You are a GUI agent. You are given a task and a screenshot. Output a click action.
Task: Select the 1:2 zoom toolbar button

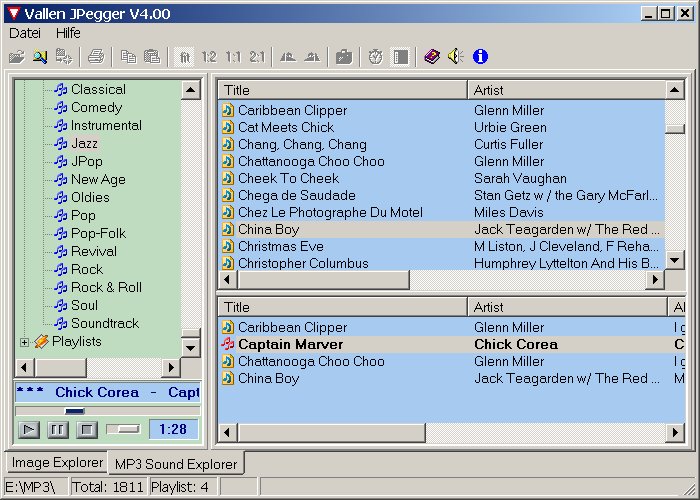tap(208, 57)
